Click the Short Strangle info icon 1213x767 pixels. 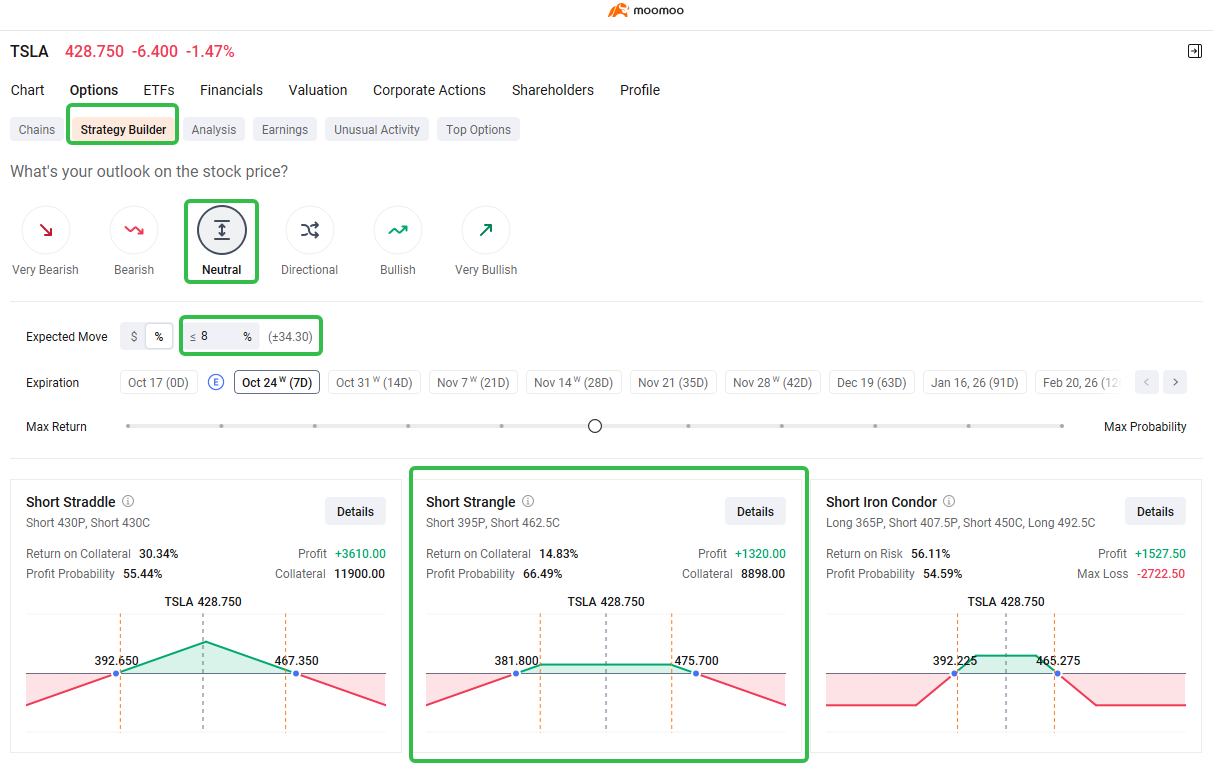click(x=527, y=501)
